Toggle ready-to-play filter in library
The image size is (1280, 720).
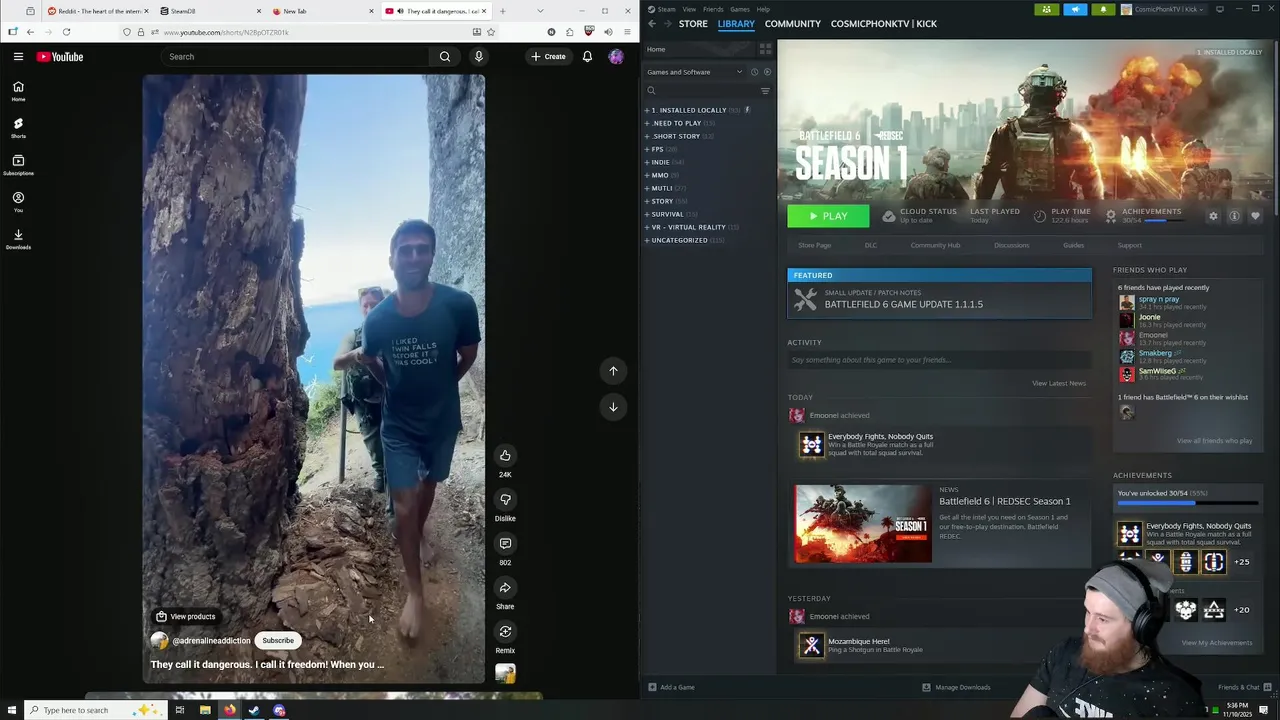pos(767,72)
